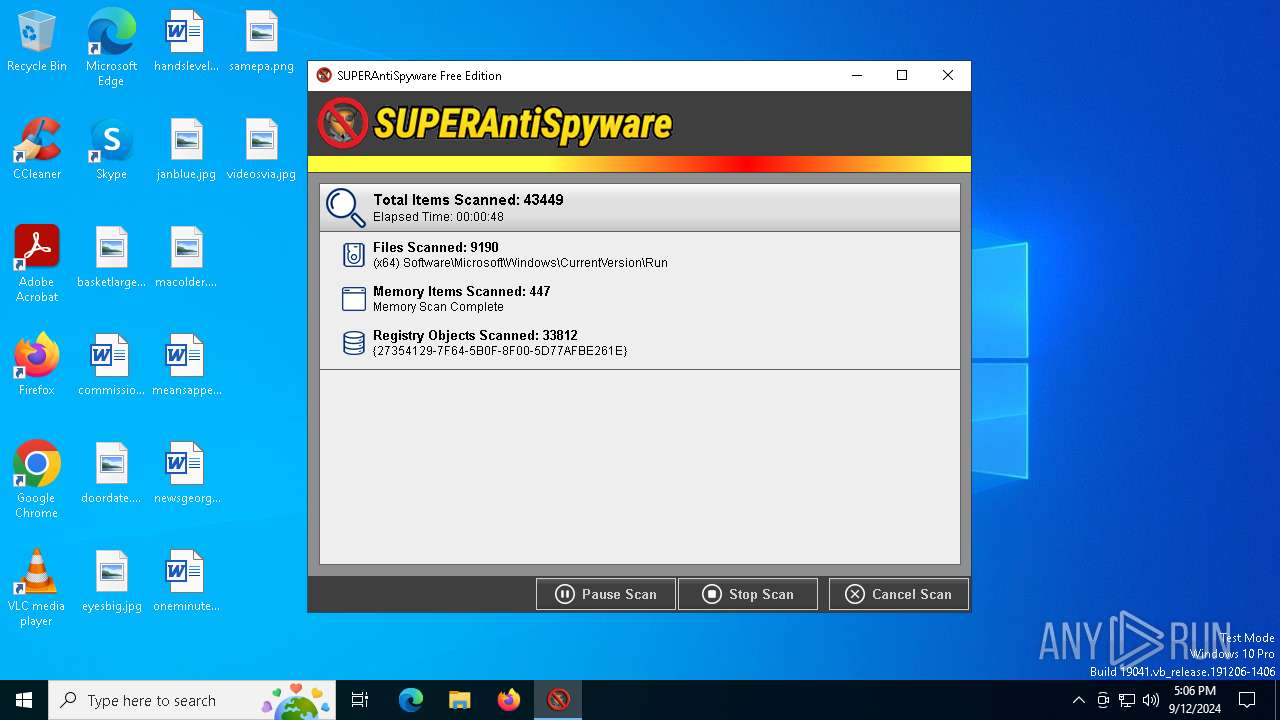Select the registry GUID text line
Screen dimensions: 1280x720
500,351
